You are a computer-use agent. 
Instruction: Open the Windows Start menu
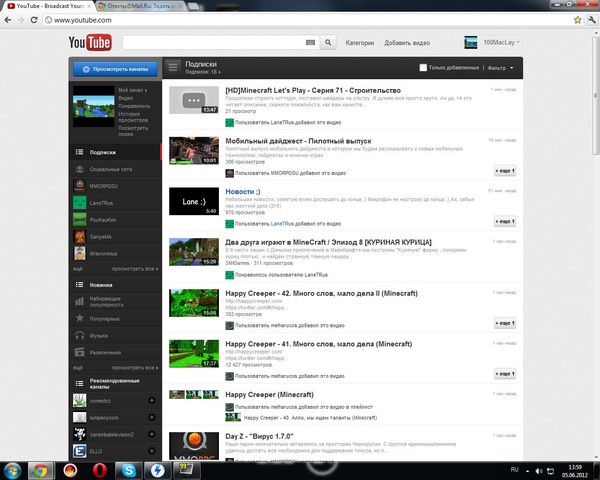12,470
